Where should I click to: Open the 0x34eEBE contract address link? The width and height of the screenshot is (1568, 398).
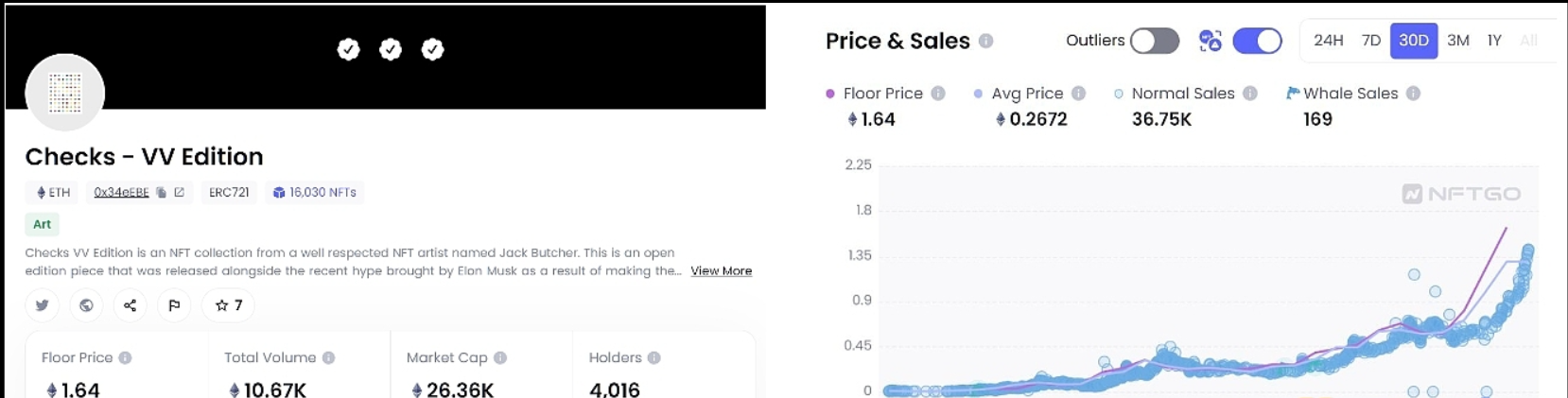point(121,193)
